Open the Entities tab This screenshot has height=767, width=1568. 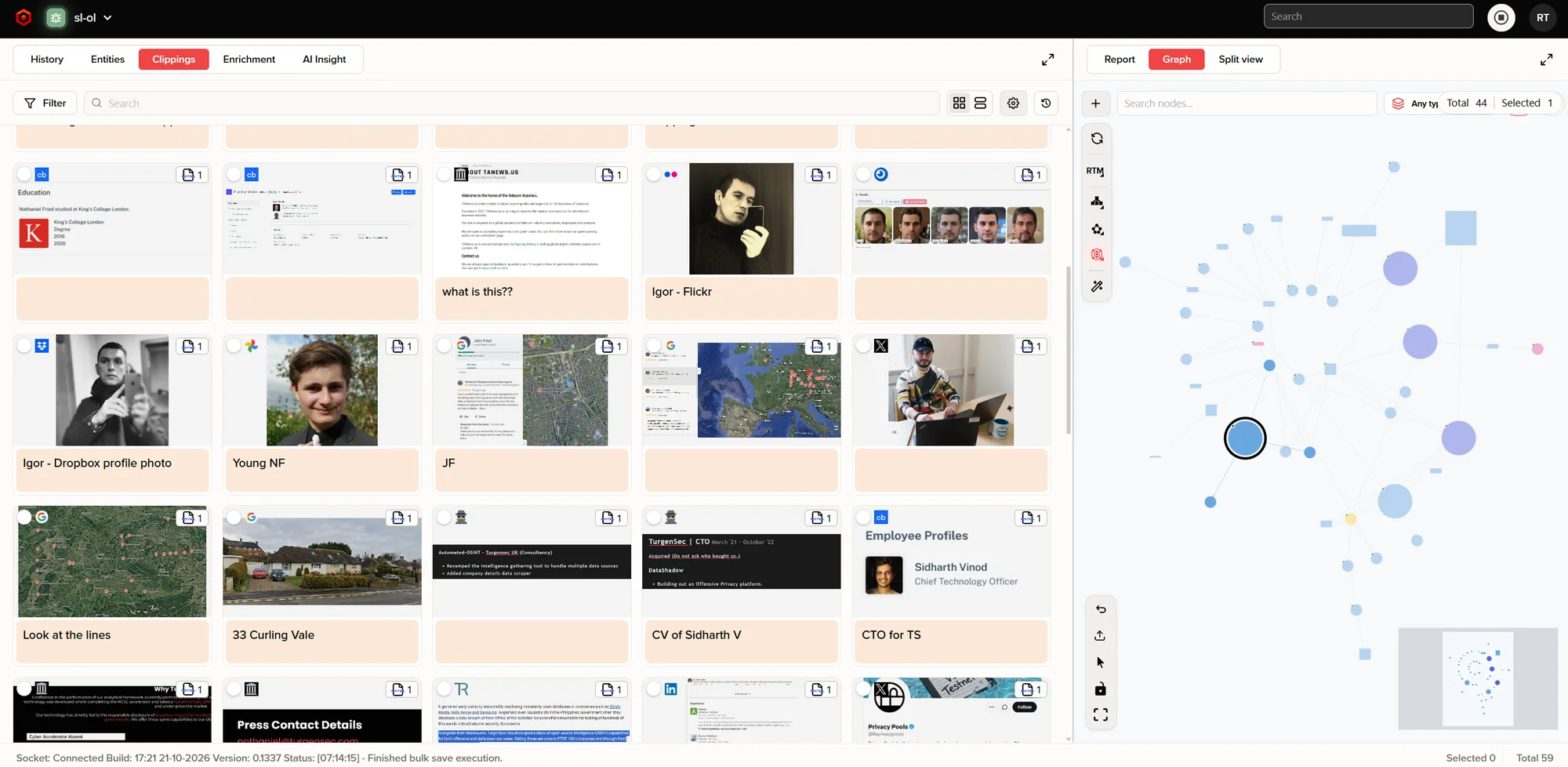click(107, 60)
